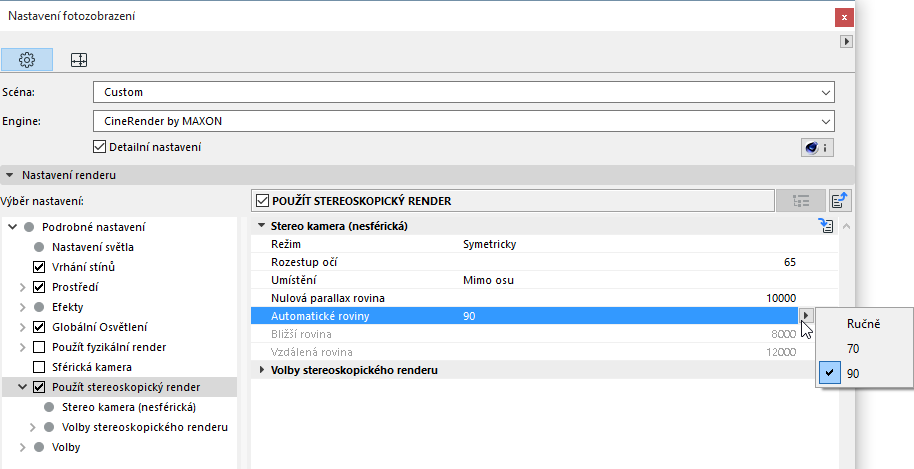Click the Stereo kamera import settings icon
Viewport: 914px width, 469px height.
point(826,227)
